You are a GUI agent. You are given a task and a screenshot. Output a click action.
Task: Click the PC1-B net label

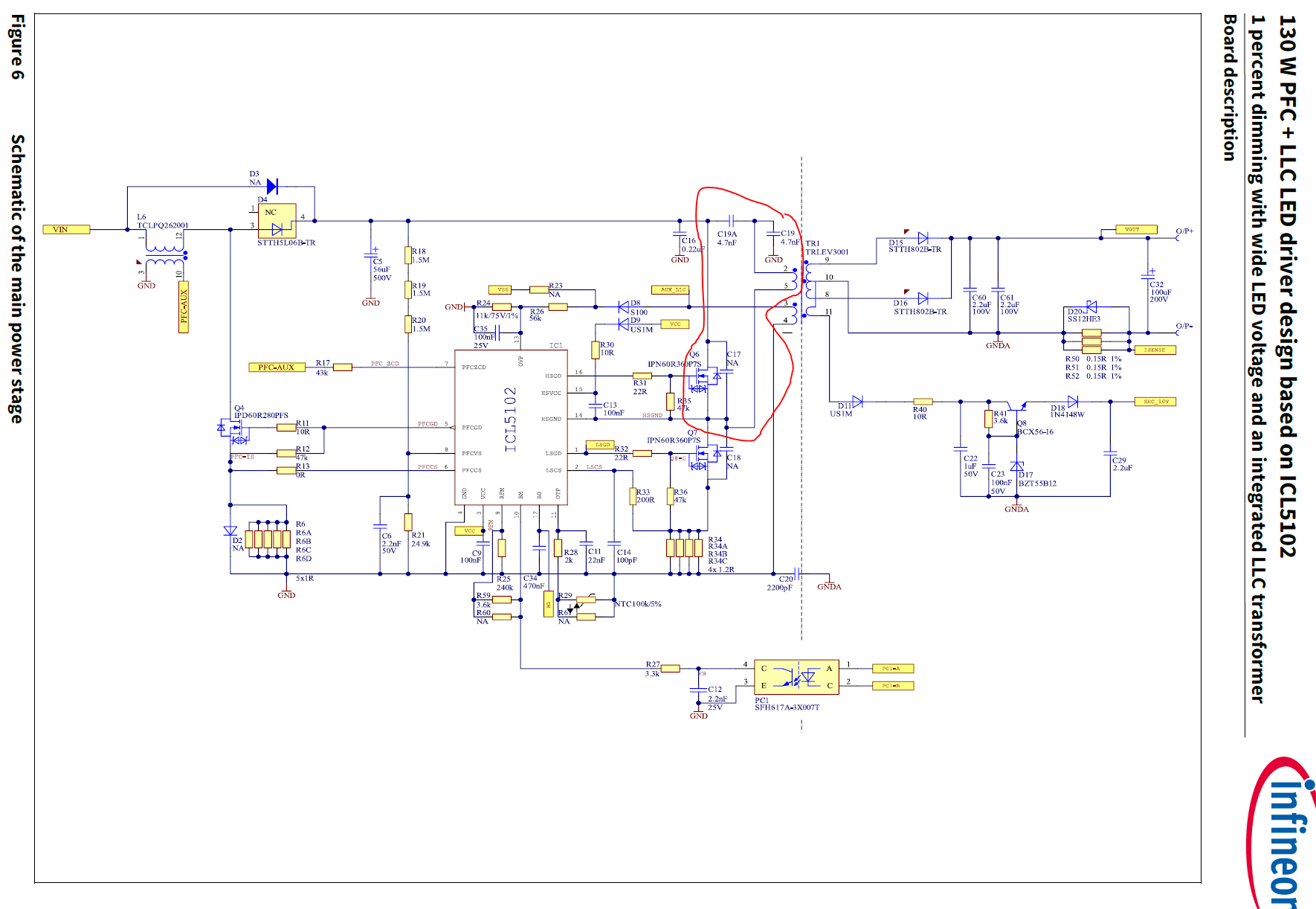[x=893, y=686]
